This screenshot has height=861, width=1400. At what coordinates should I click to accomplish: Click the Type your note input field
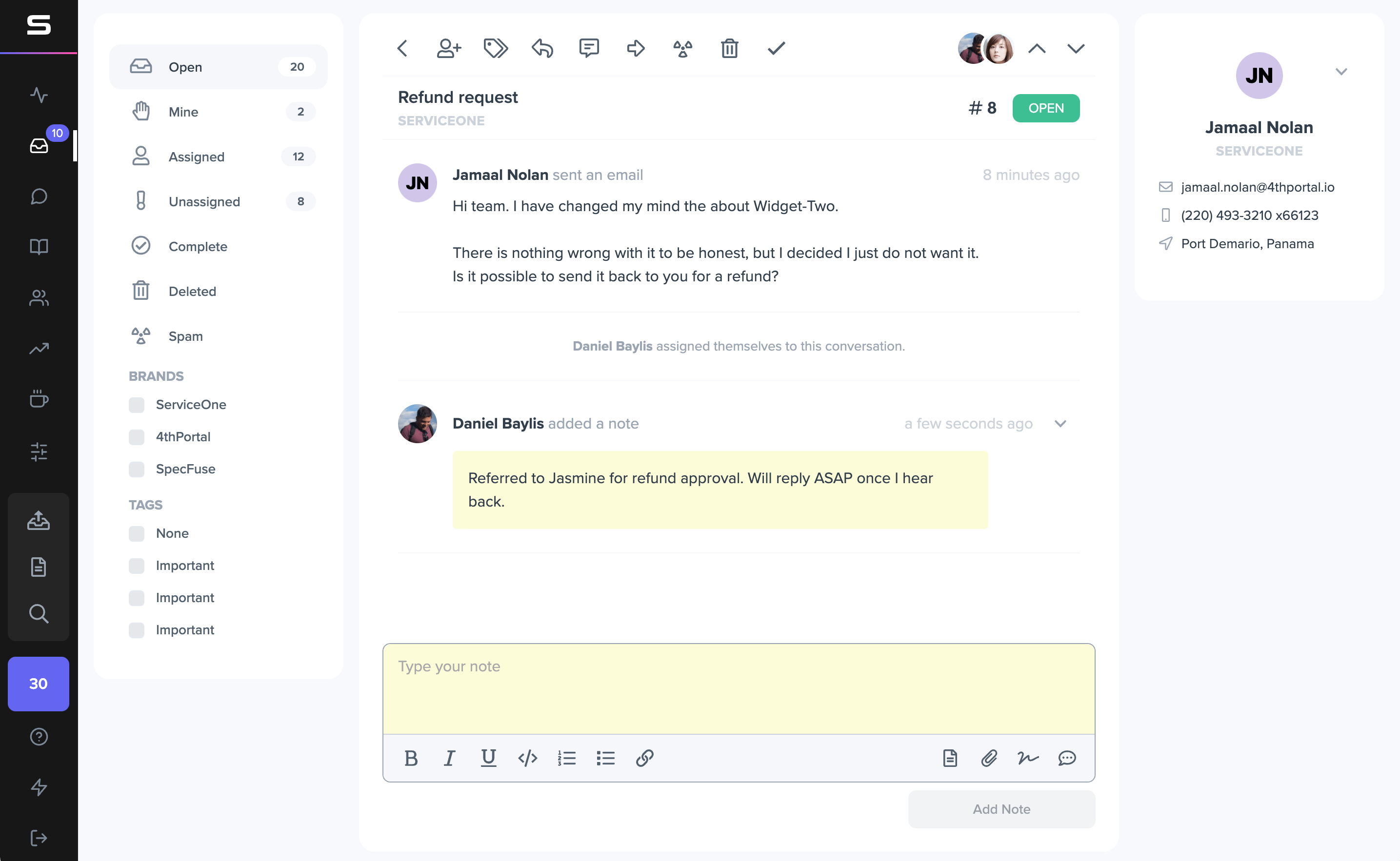pyautogui.click(x=739, y=690)
